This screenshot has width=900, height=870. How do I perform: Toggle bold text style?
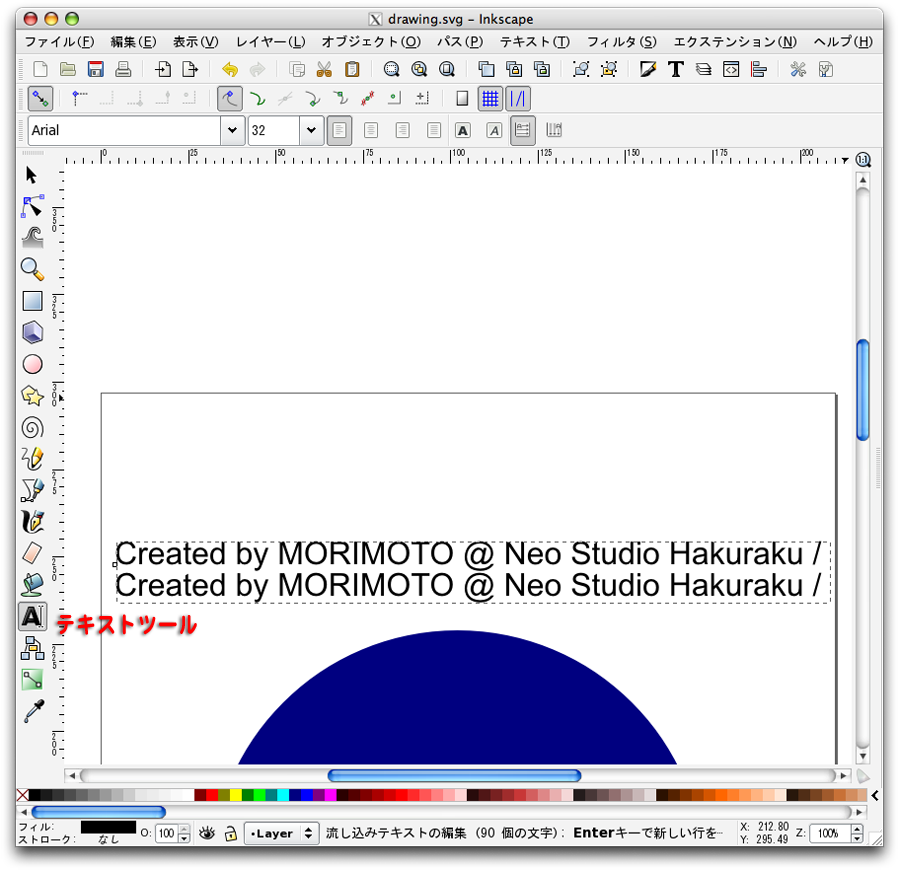463,131
